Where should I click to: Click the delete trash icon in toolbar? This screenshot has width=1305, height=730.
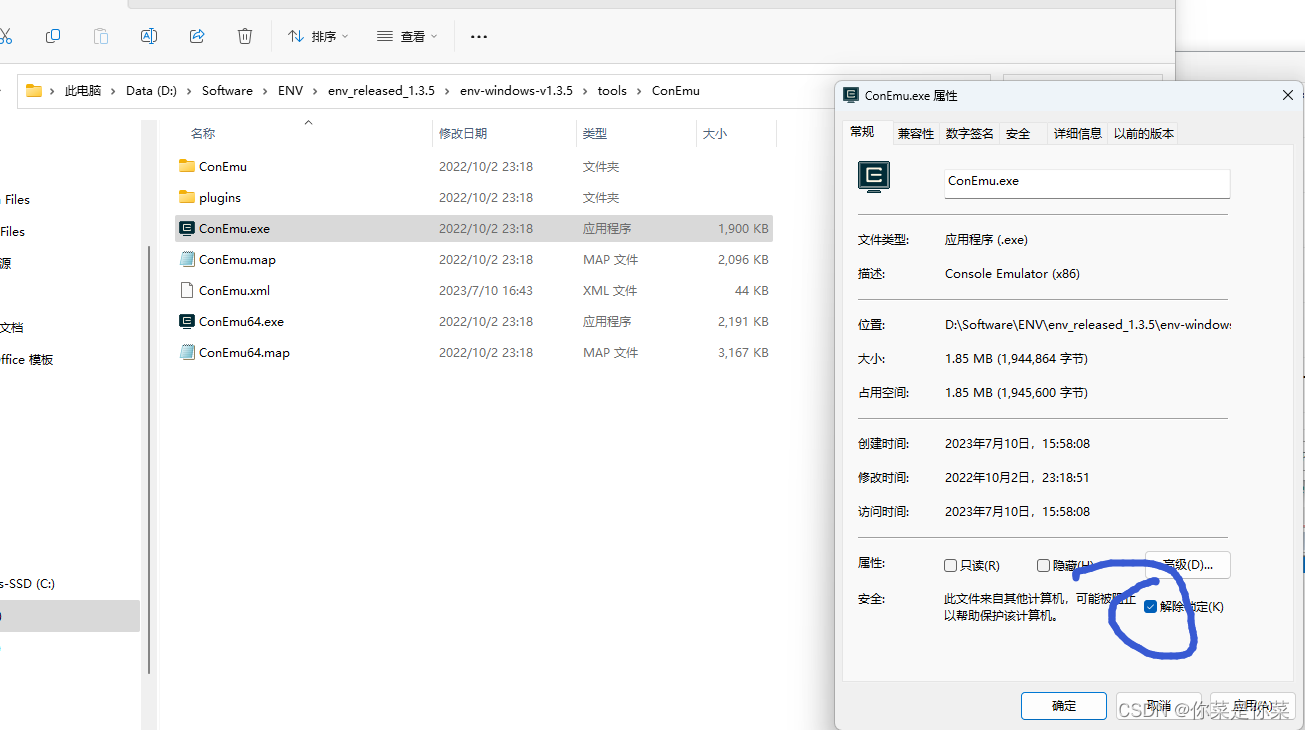[245, 36]
